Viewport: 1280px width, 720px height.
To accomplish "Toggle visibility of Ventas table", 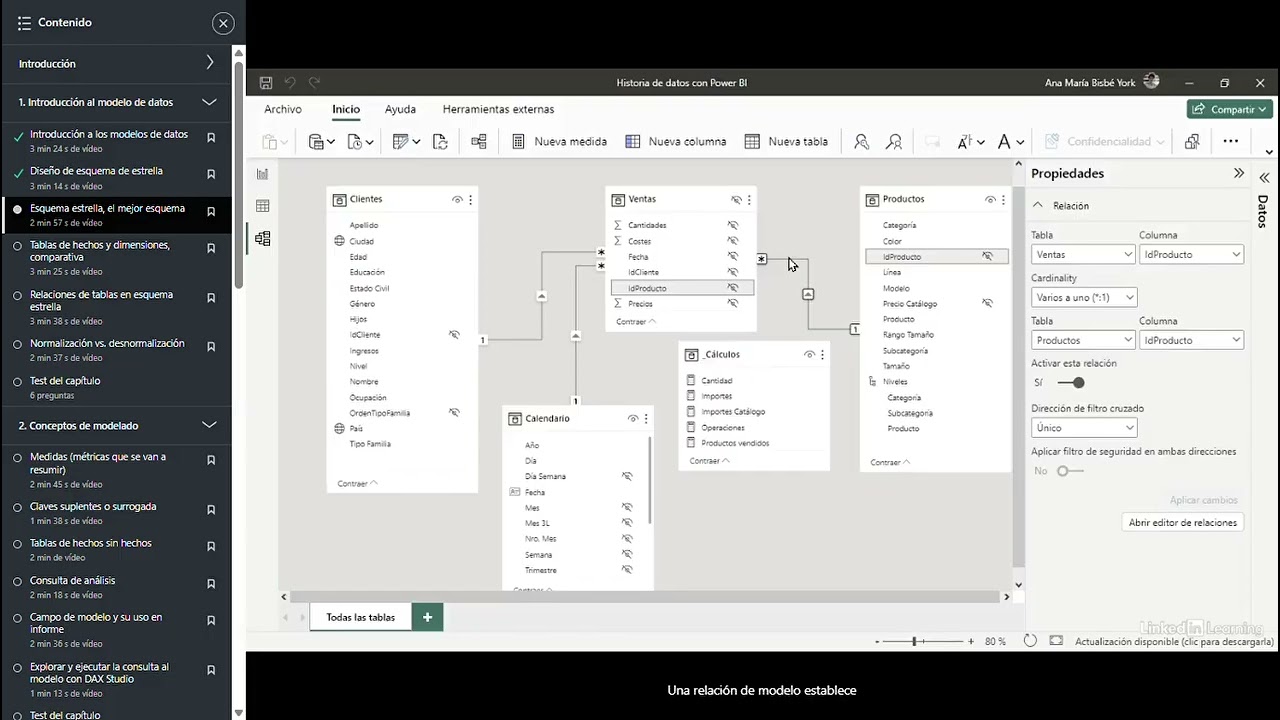I will point(736,200).
